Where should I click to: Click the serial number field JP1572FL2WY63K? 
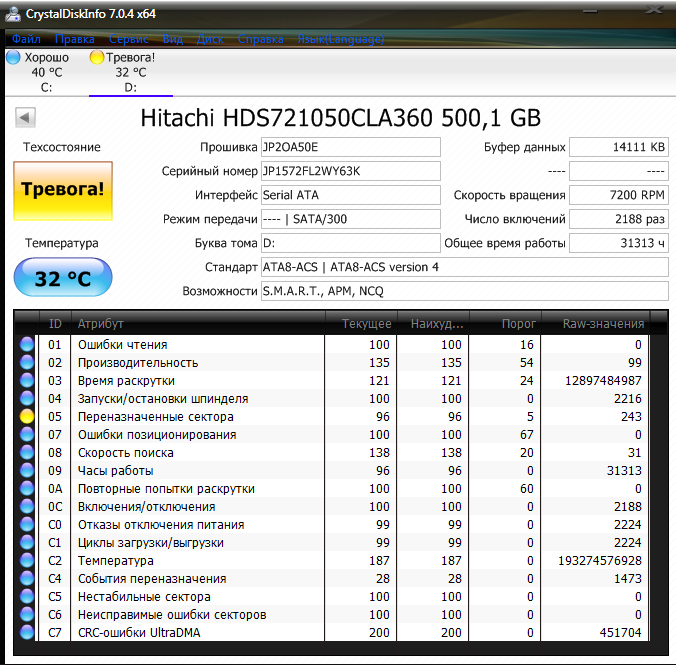[x=351, y=171]
